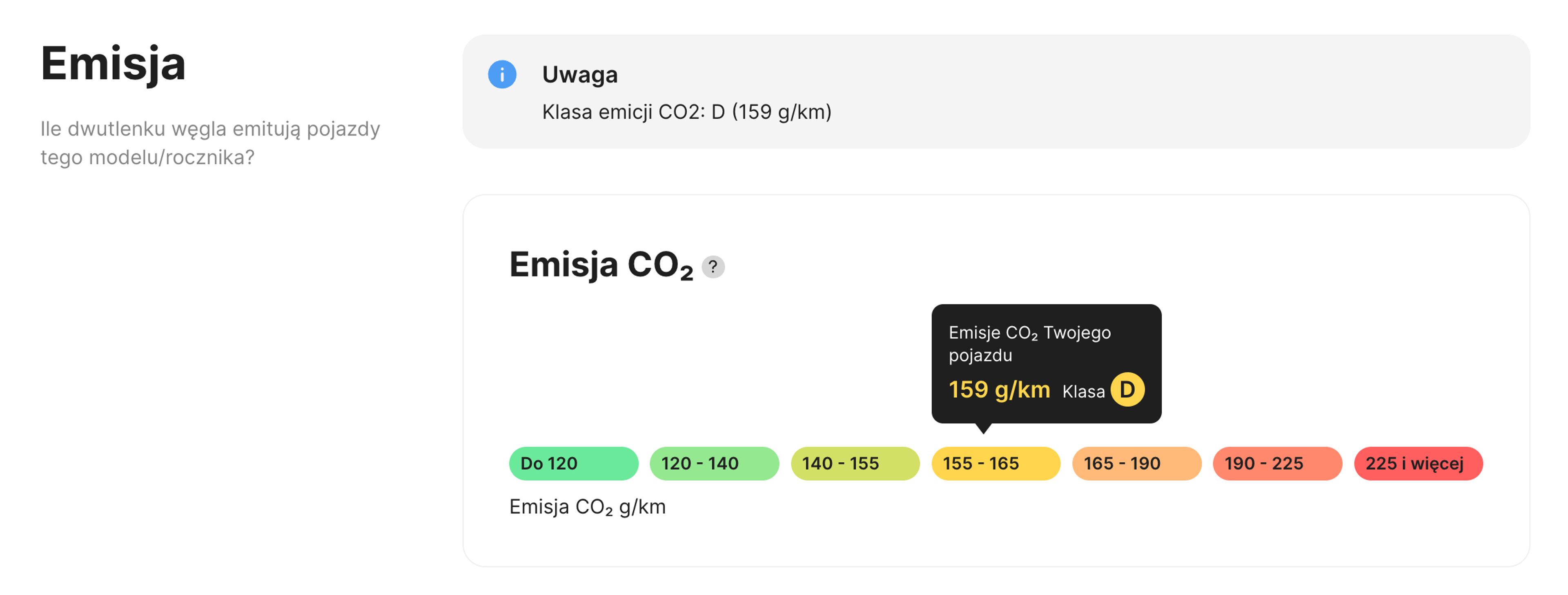
Task: Select the 120 - 140 emission range
Action: click(x=713, y=464)
